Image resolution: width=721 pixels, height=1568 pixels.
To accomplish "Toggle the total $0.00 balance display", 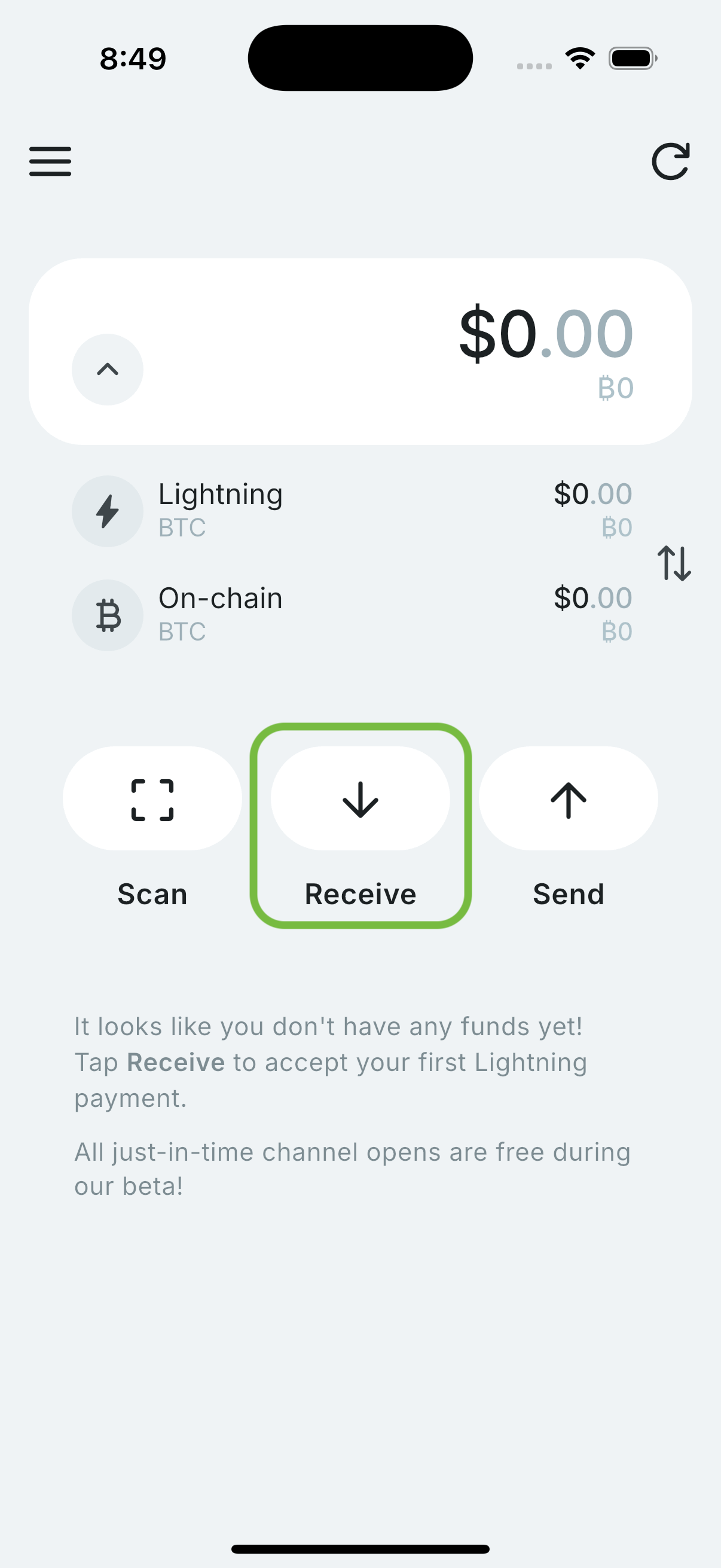I will click(x=546, y=334).
